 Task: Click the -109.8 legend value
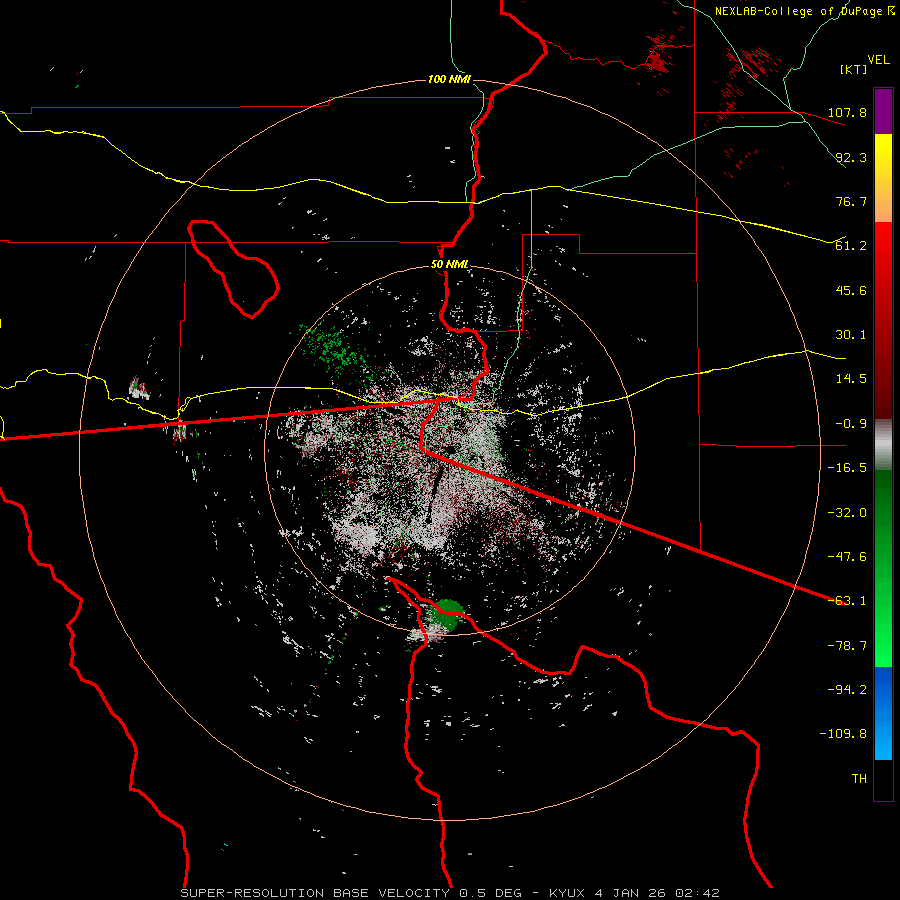click(x=843, y=734)
